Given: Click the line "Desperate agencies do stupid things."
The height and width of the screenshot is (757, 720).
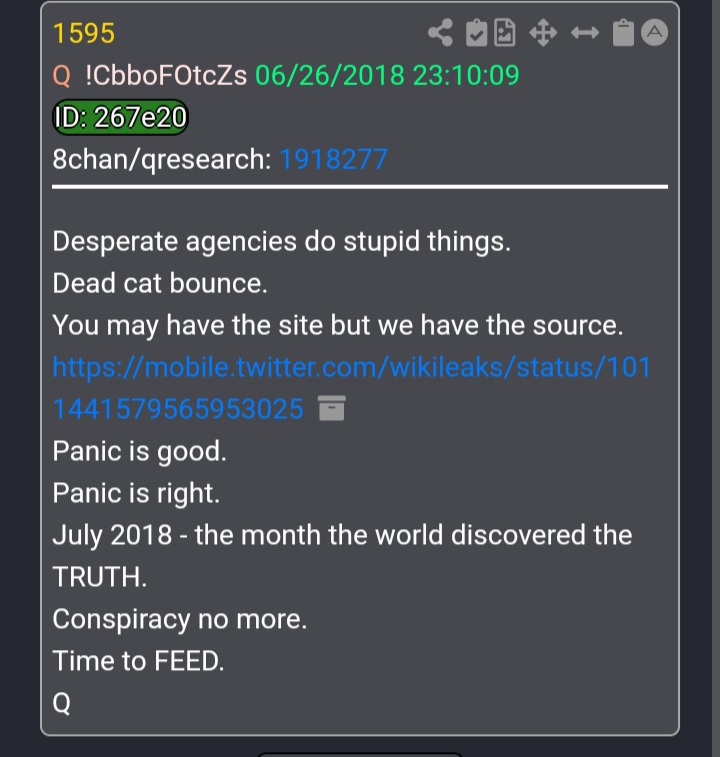Looking at the screenshot, I should pyautogui.click(x=282, y=241).
